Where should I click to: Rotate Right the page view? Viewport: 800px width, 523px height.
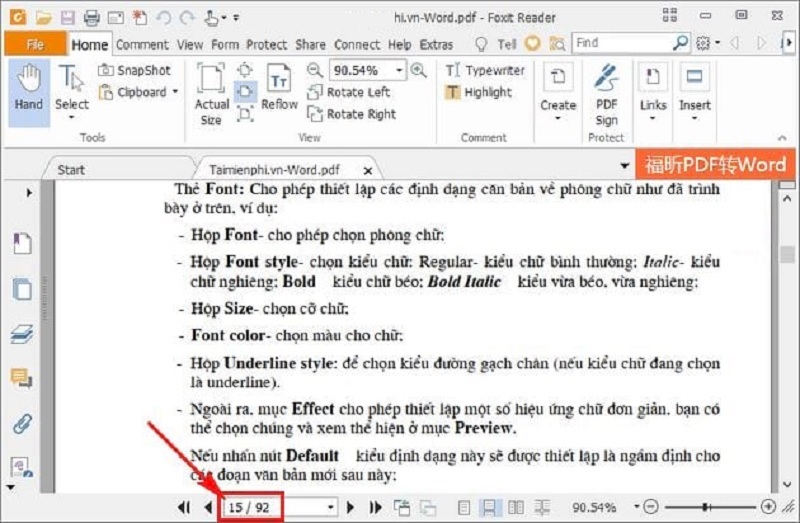pyautogui.click(x=352, y=114)
